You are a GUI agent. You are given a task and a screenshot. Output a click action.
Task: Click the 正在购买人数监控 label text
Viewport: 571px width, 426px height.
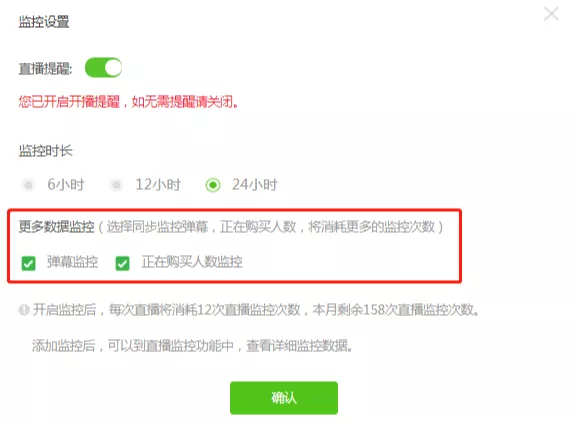pos(192,262)
